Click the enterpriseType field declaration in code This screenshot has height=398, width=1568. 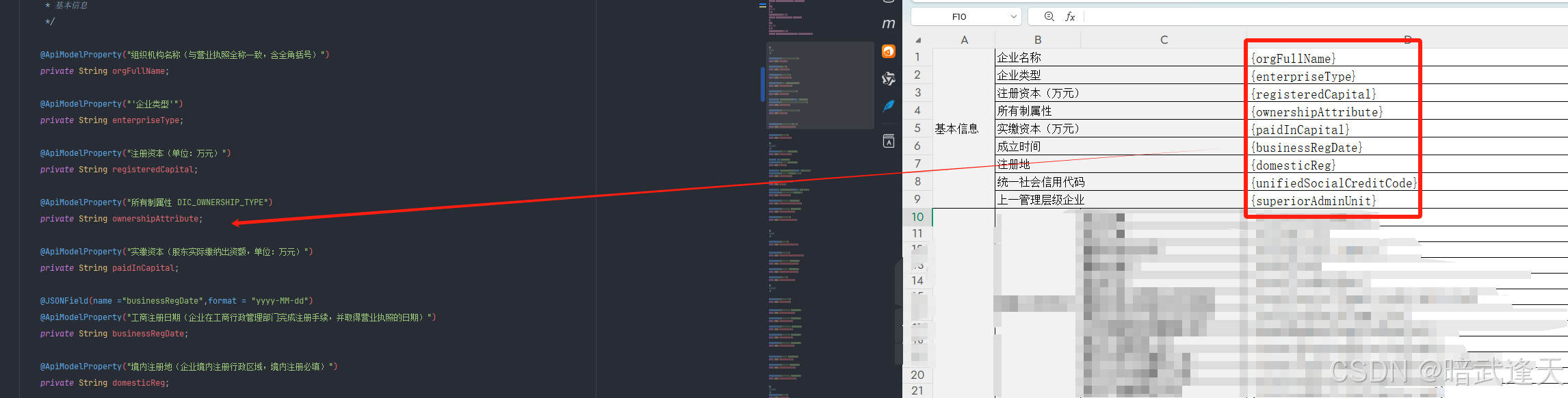pos(112,120)
